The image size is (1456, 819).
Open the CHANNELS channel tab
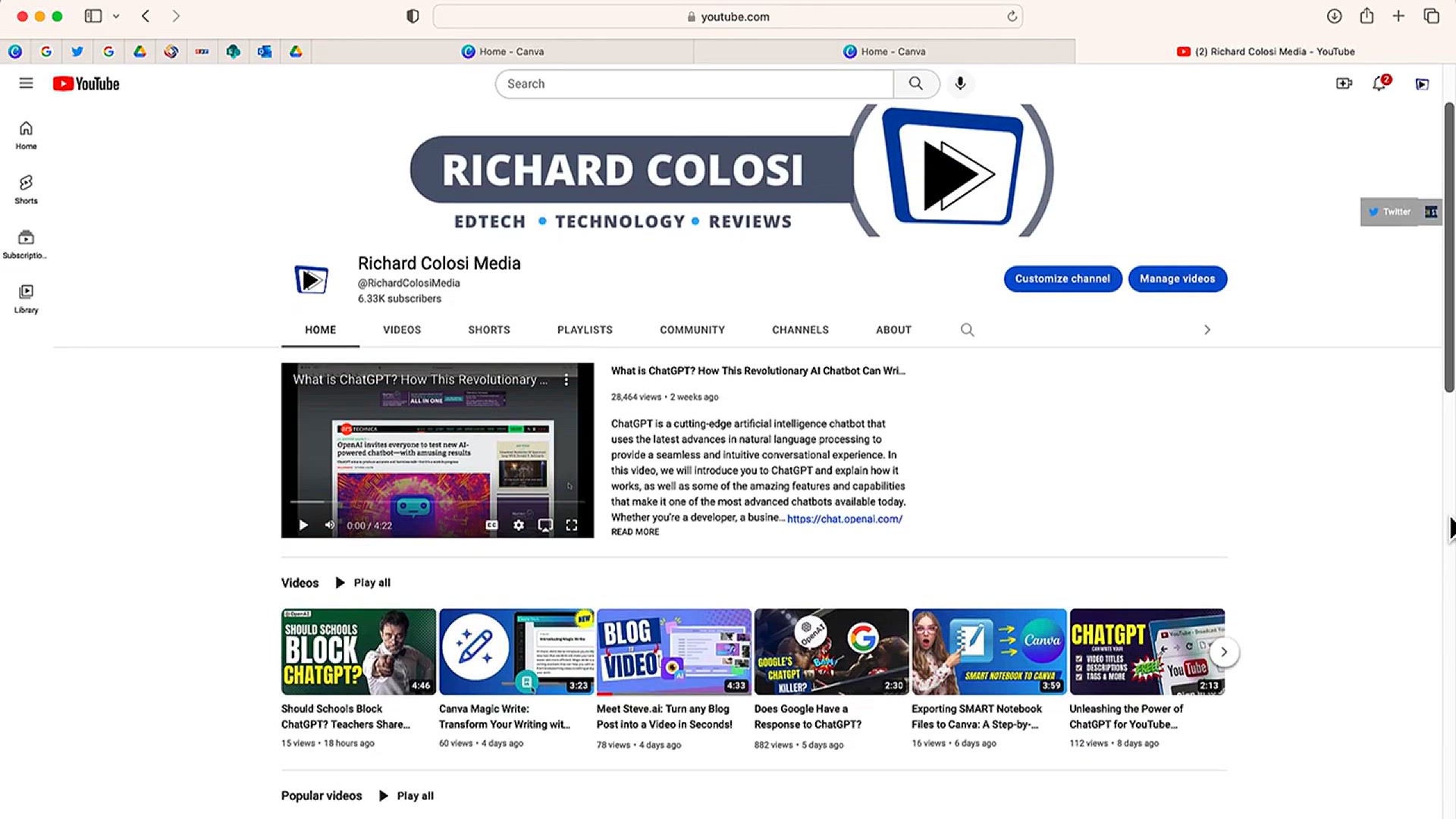pyautogui.click(x=800, y=330)
